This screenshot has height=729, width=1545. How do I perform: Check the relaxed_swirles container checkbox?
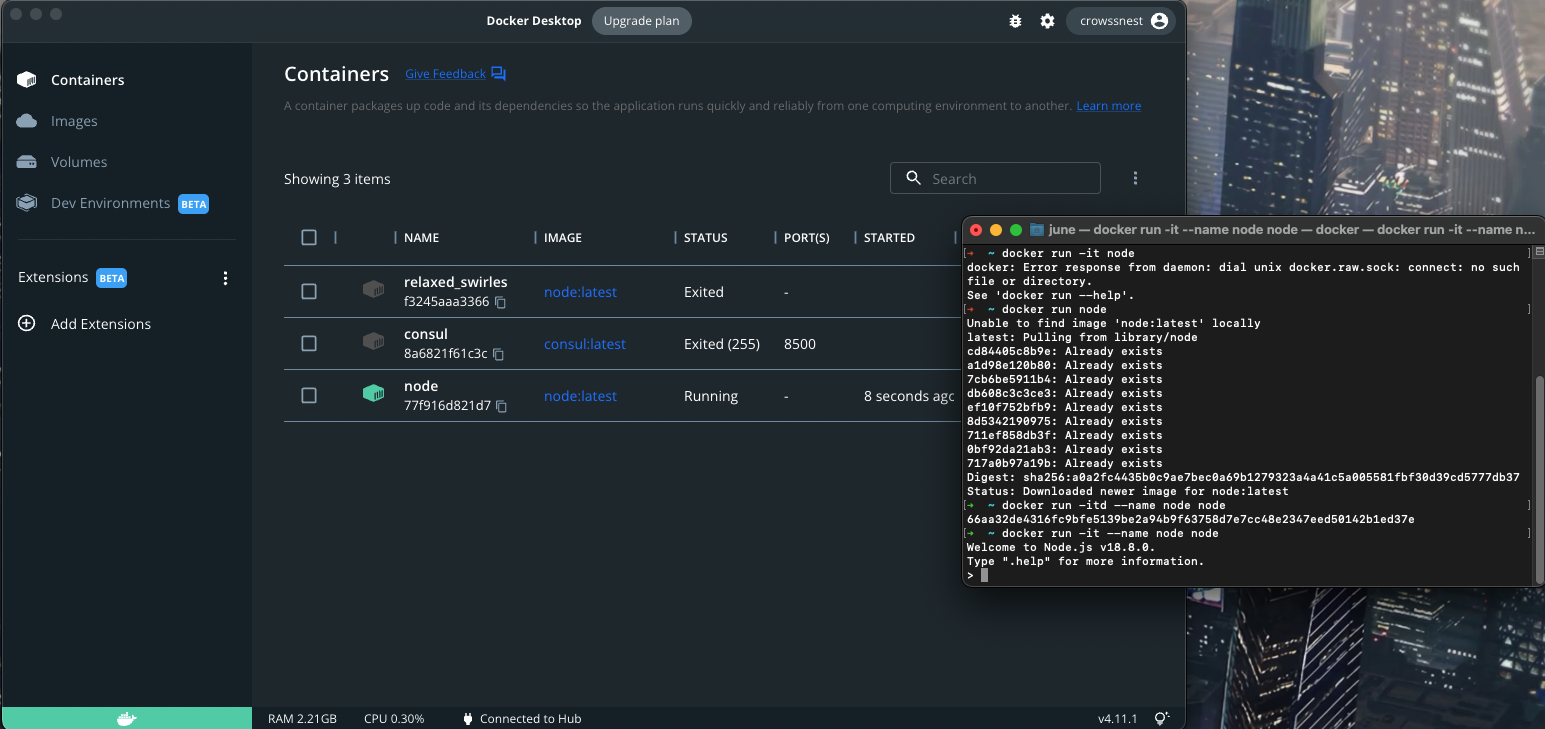tap(309, 291)
